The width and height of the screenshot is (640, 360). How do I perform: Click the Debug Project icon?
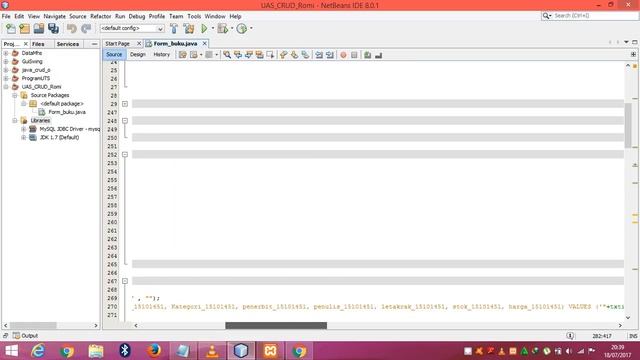point(222,28)
